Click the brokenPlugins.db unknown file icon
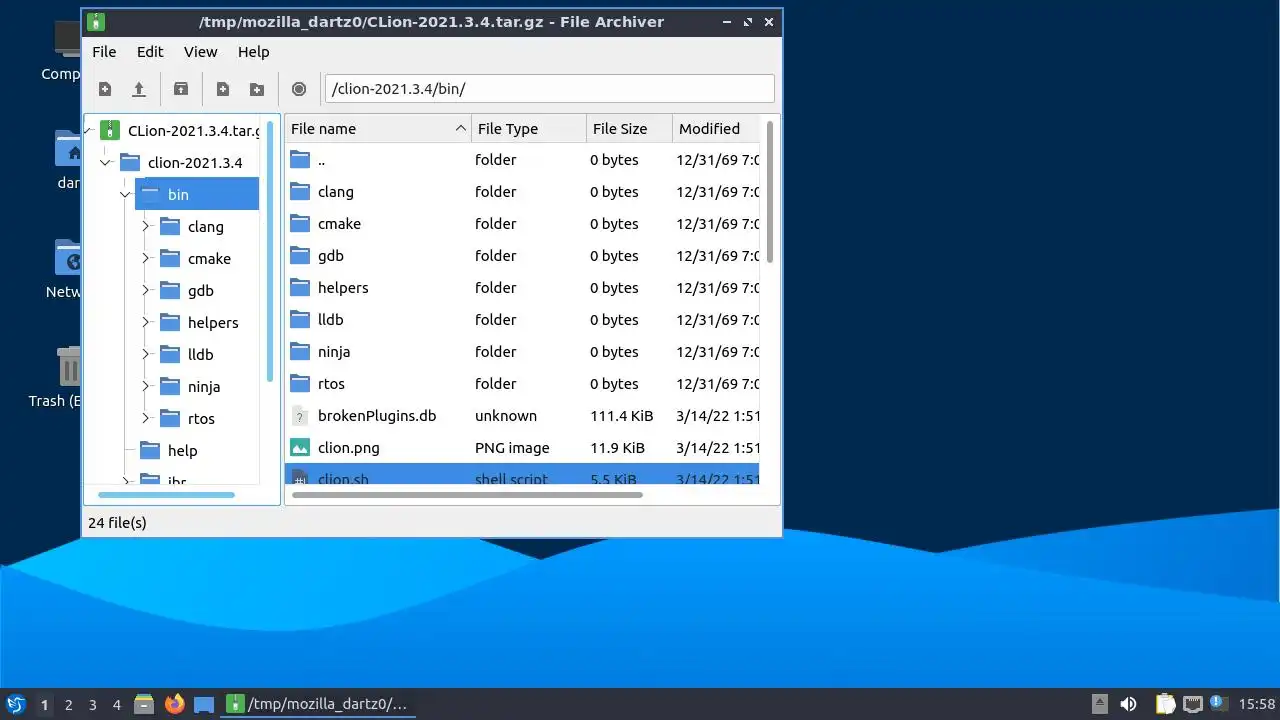 point(300,416)
